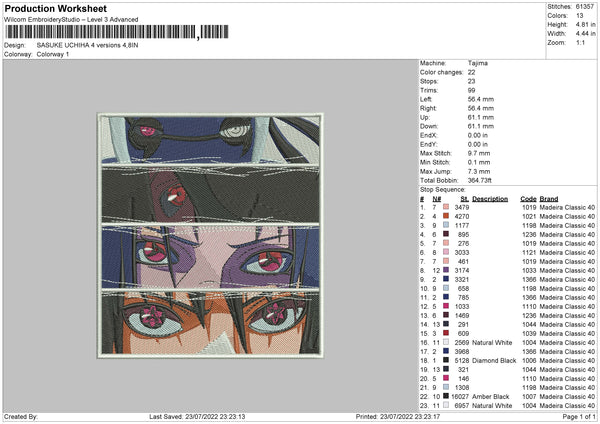Select the orange swatch beside stitch count 4270
This screenshot has width=600, height=424.
coord(446,216)
